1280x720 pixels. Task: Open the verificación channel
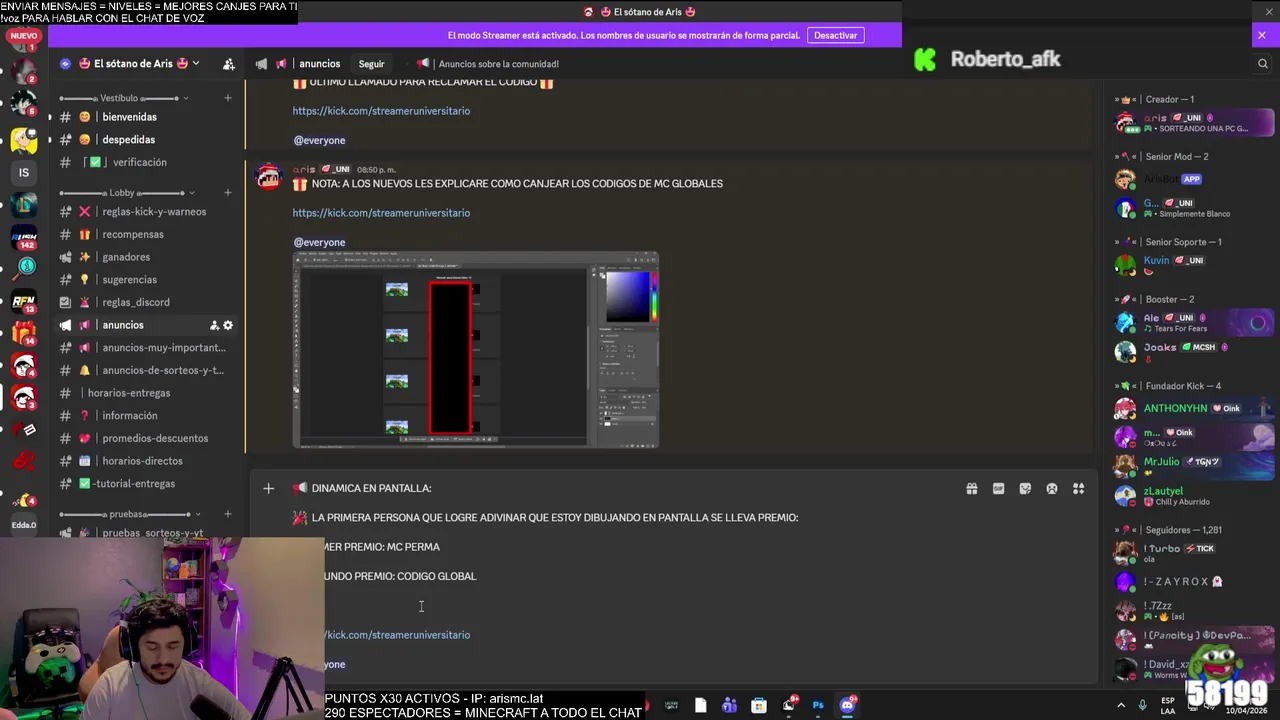tap(146, 162)
